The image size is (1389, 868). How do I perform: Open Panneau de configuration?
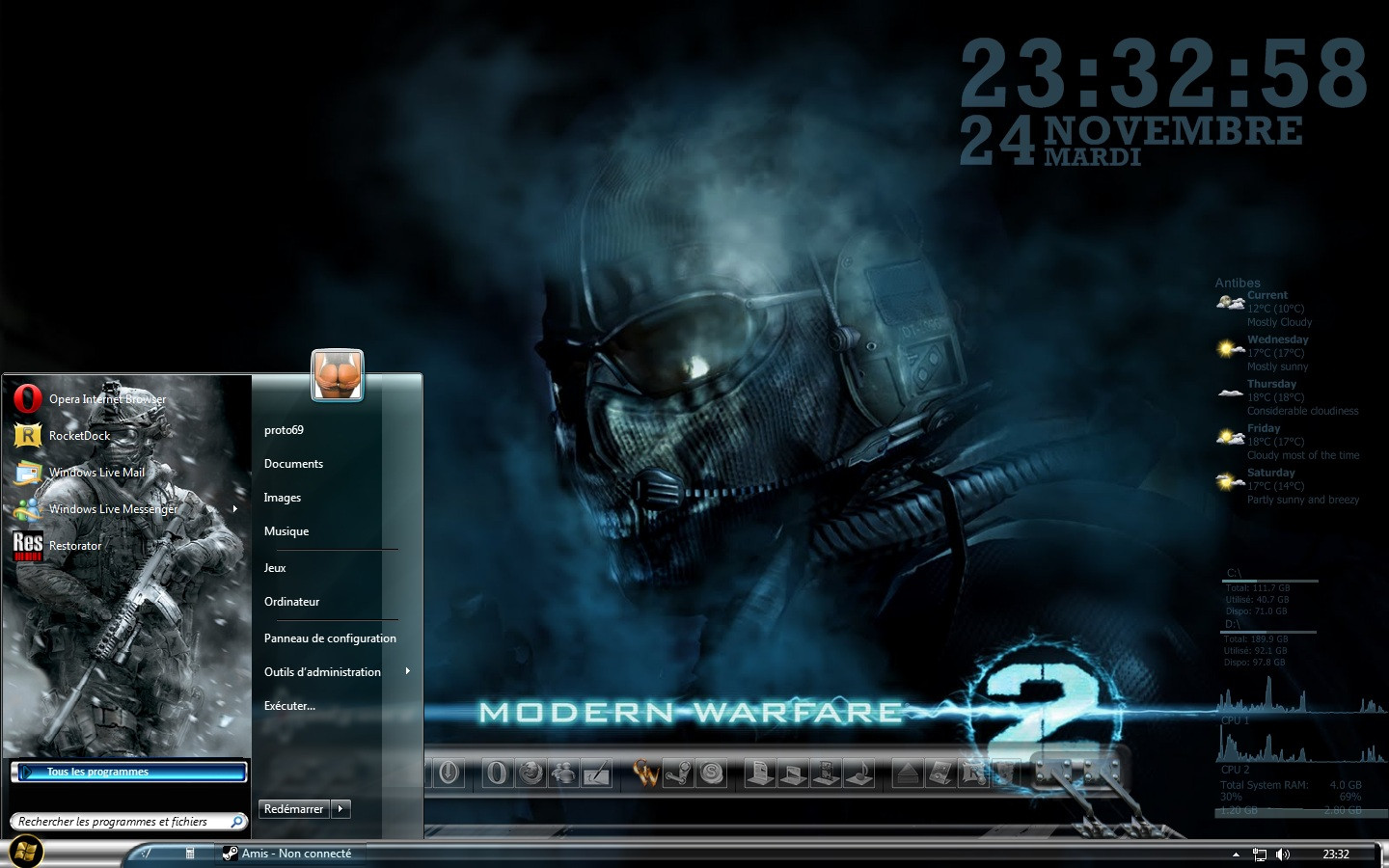click(330, 638)
